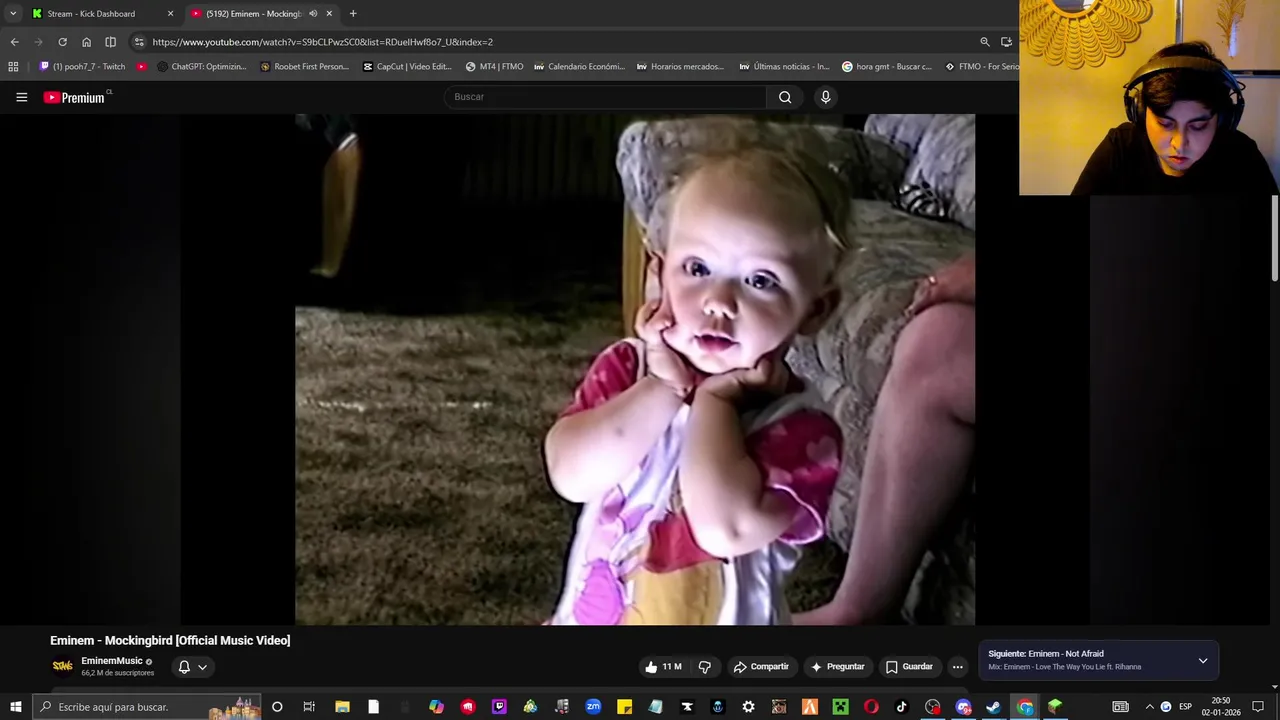Open the EminemMusic channel name link
1280x720 pixels.
112,661
